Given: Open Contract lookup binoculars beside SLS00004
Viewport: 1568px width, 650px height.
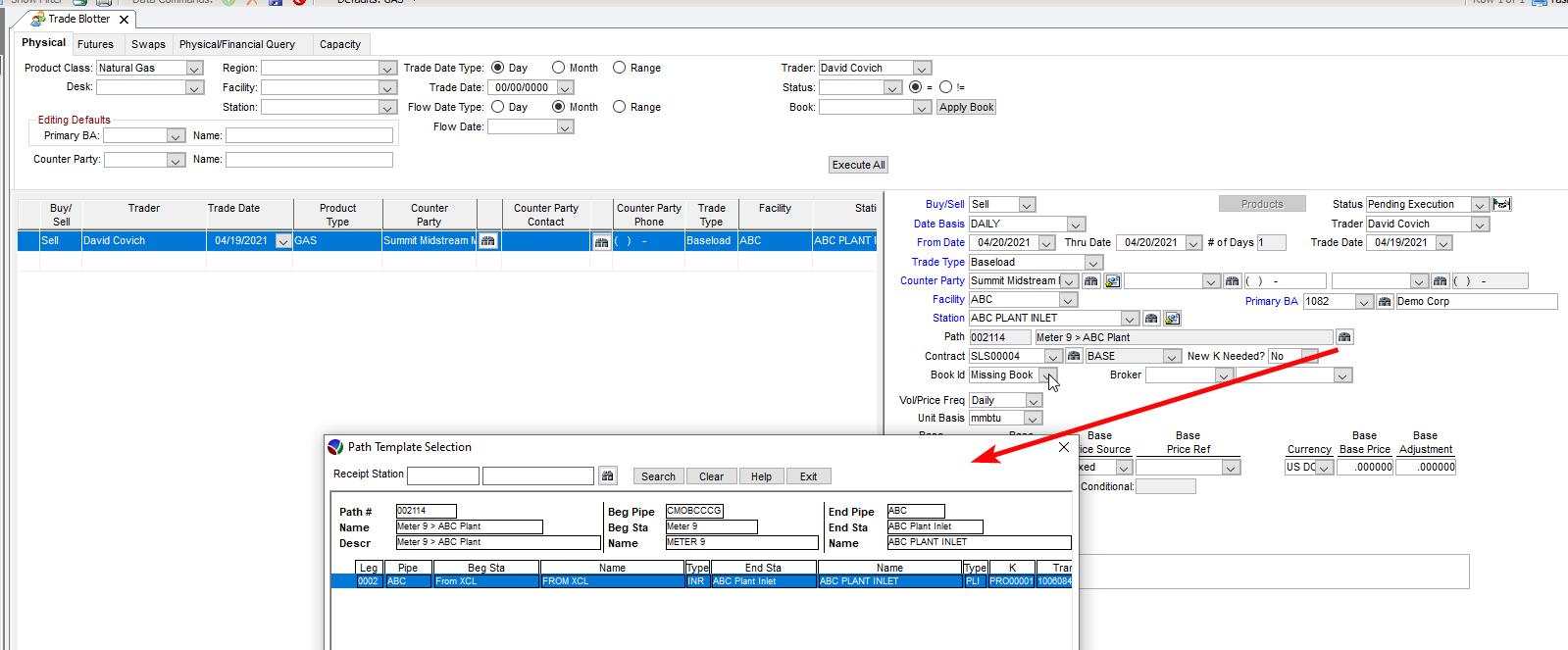Looking at the screenshot, I should pos(1074,356).
